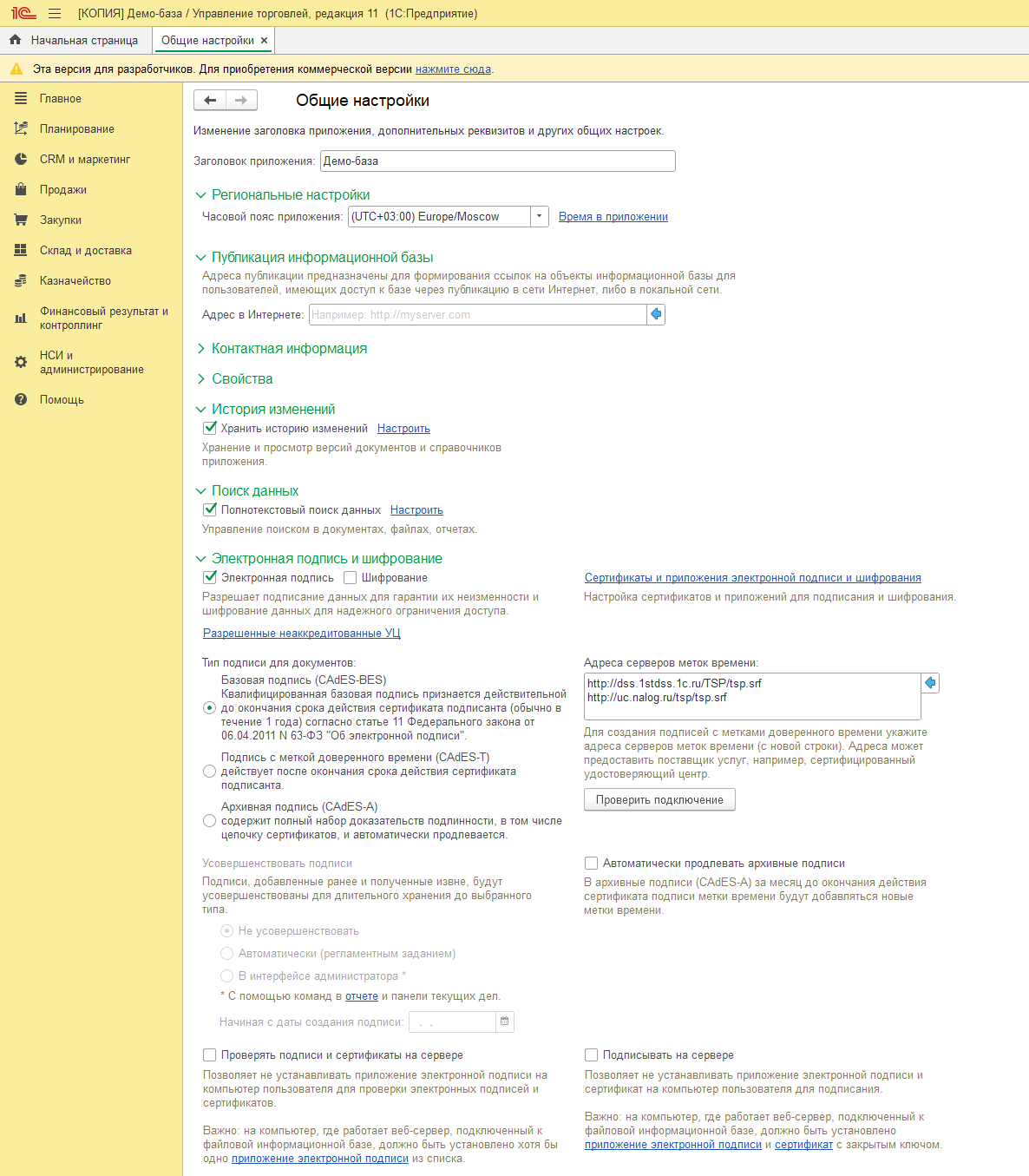1029x1176 pixels.
Task: Enable the Подписывать на сервере checkbox
Action: click(x=592, y=1054)
